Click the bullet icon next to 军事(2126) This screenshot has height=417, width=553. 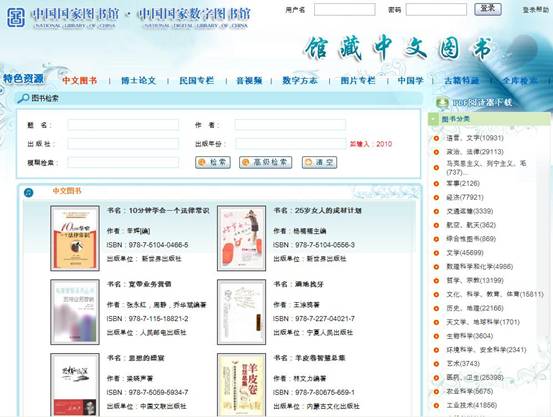(436, 184)
